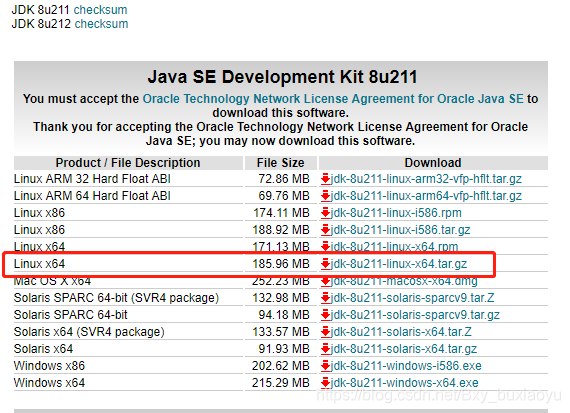Click the download arrow icon beside jdk-8u211-windows-x64.exe
Viewport: 570px width, 413px height.
pyautogui.click(x=325, y=383)
